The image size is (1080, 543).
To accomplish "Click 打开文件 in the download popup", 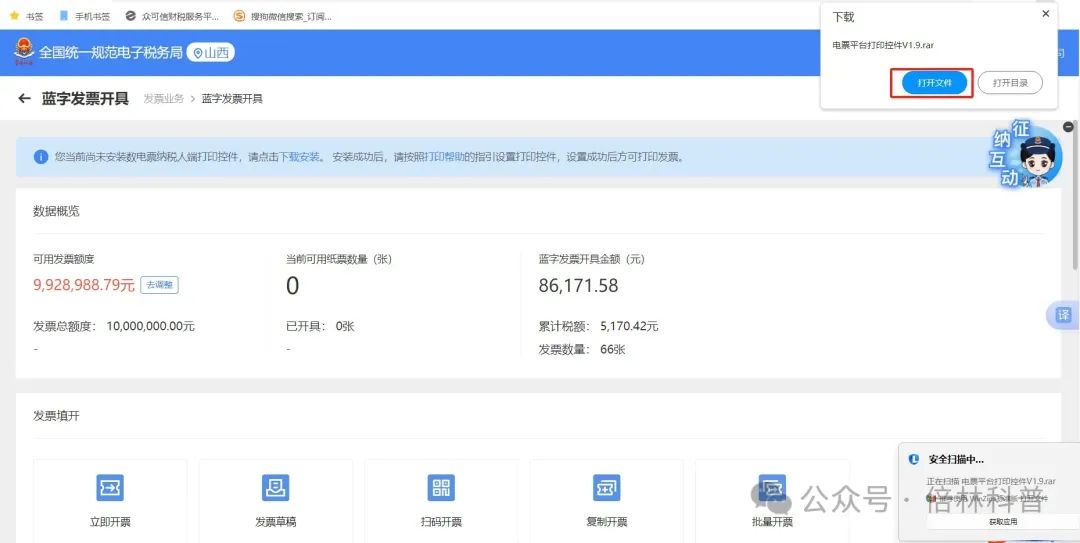I will tap(934, 83).
